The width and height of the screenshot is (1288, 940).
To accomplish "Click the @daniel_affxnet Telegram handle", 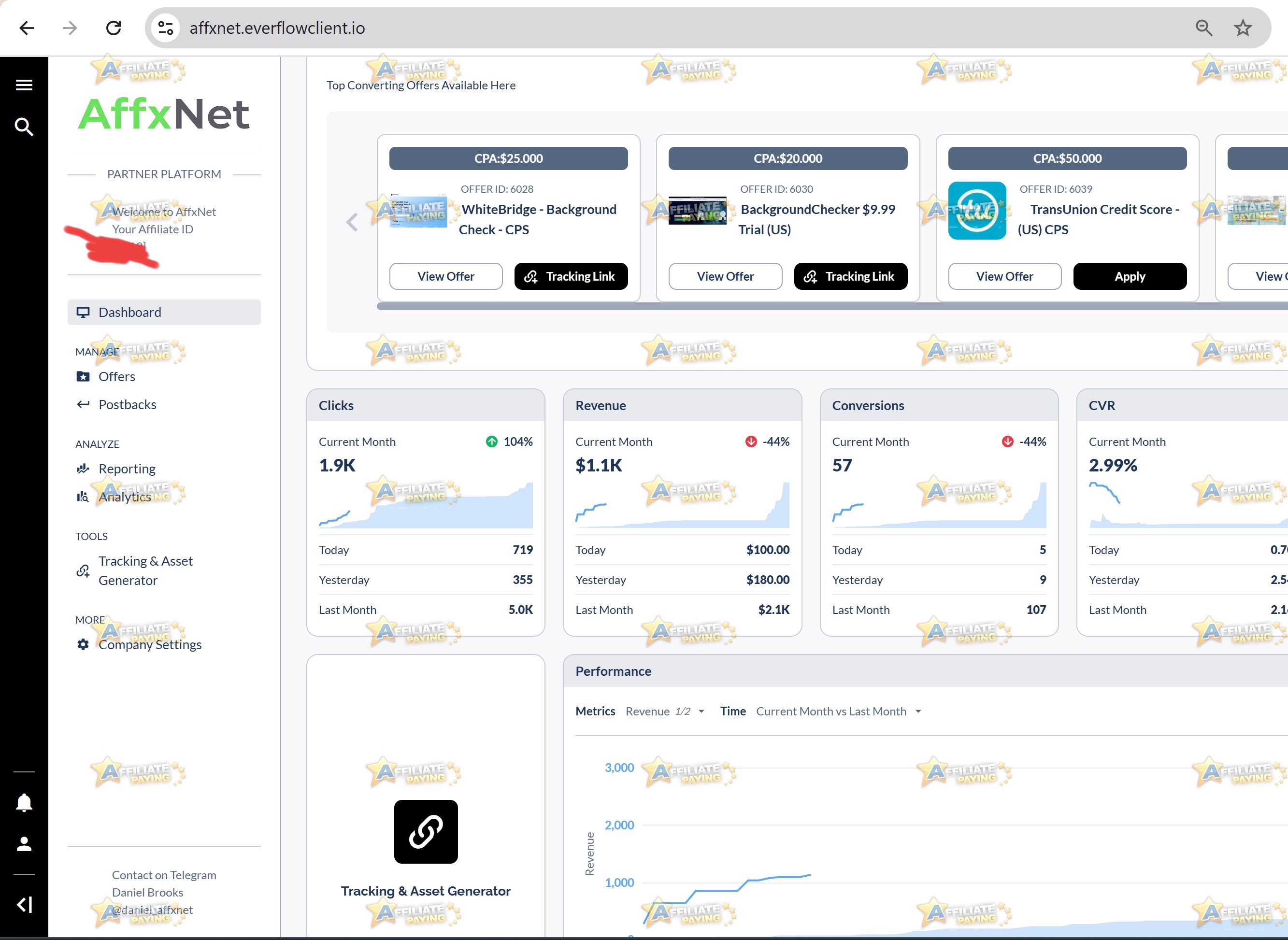I will [153, 910].
